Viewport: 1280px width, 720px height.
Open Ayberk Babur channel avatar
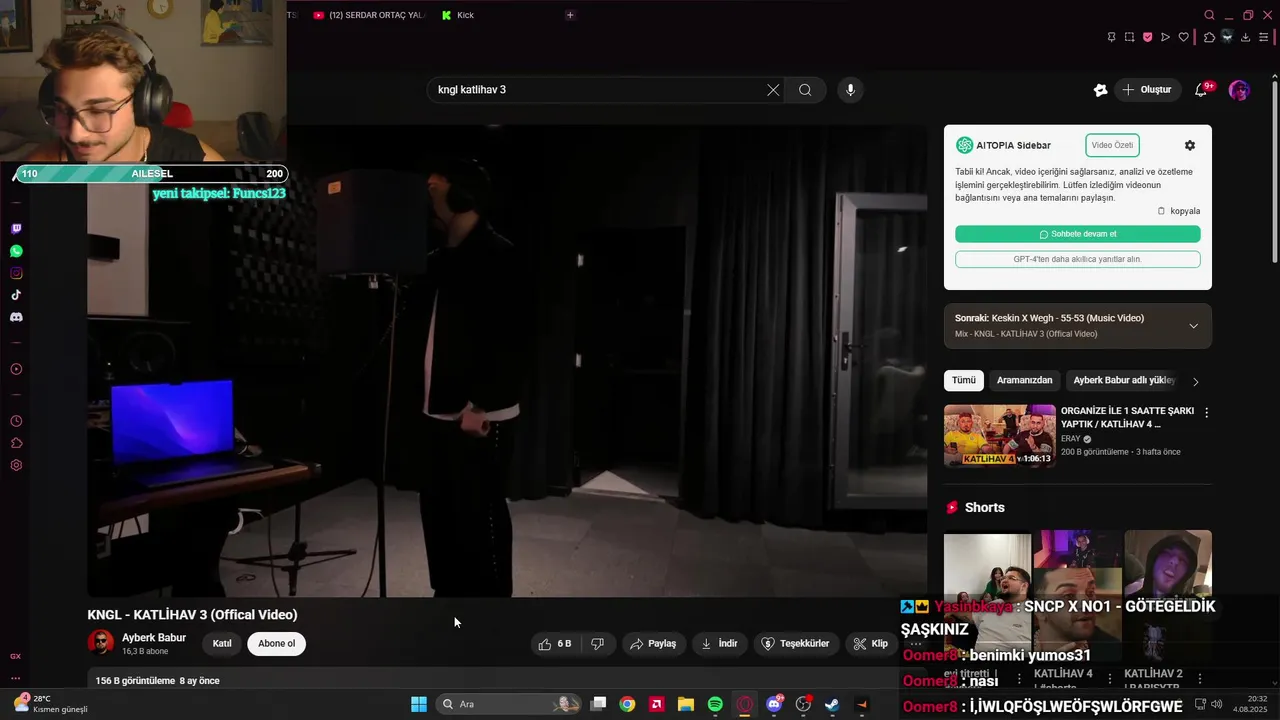point(101,643)
